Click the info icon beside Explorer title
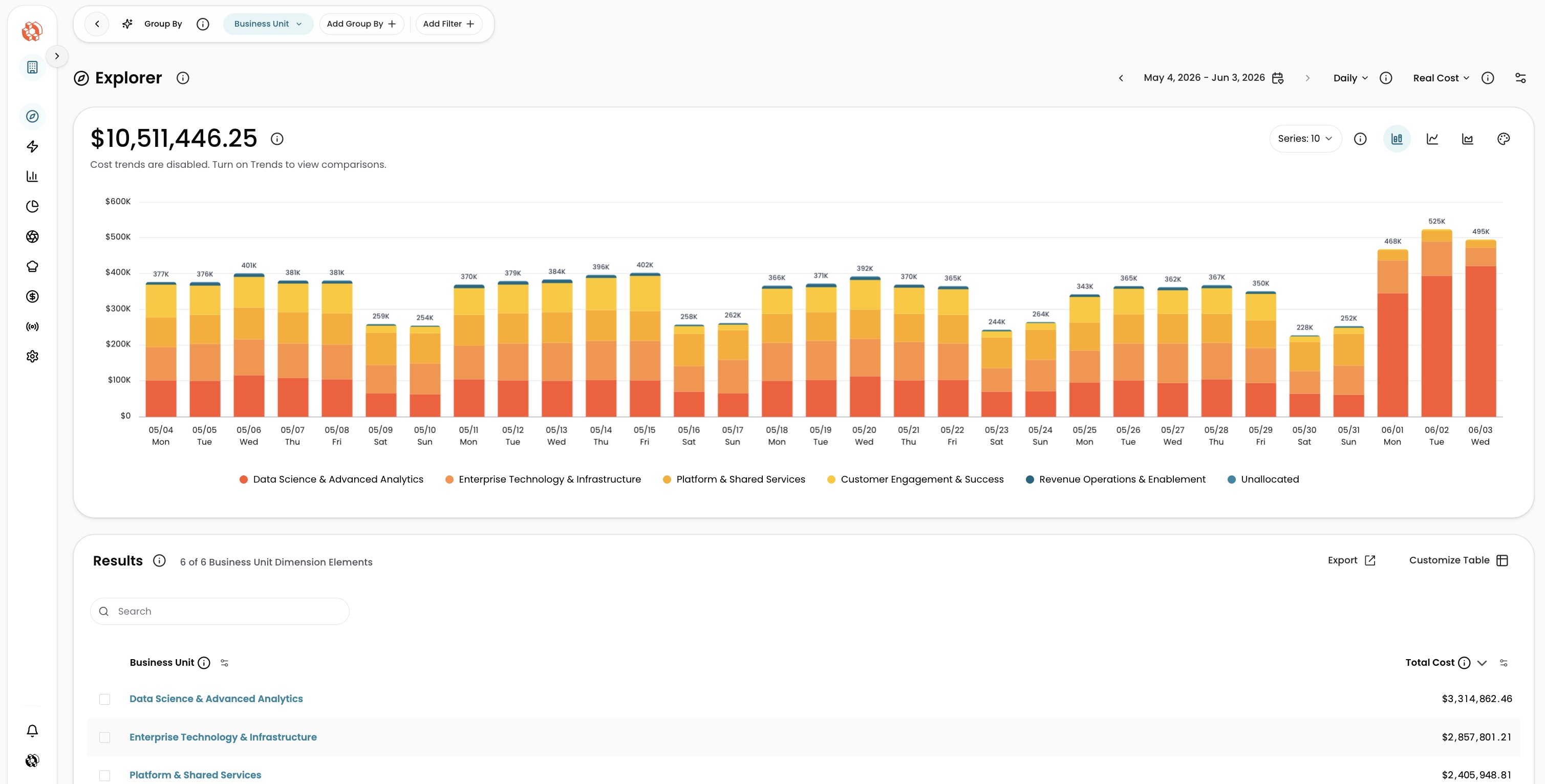 (183, 78)
